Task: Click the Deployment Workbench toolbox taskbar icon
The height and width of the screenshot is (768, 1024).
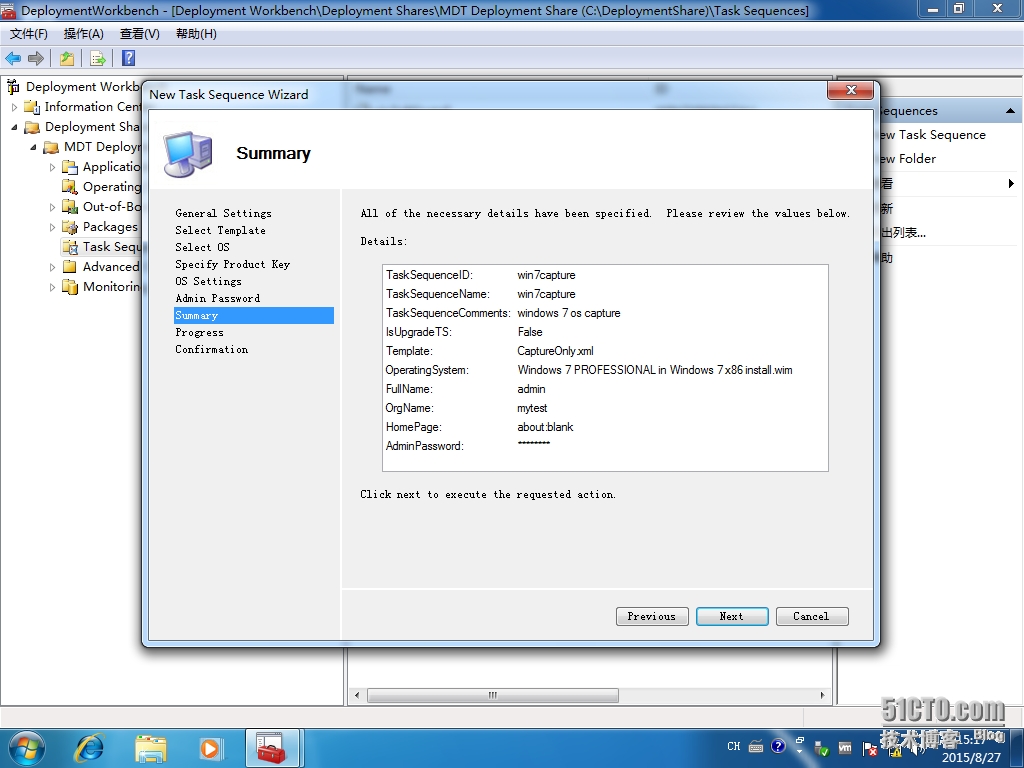Action: tap(272, 748)
